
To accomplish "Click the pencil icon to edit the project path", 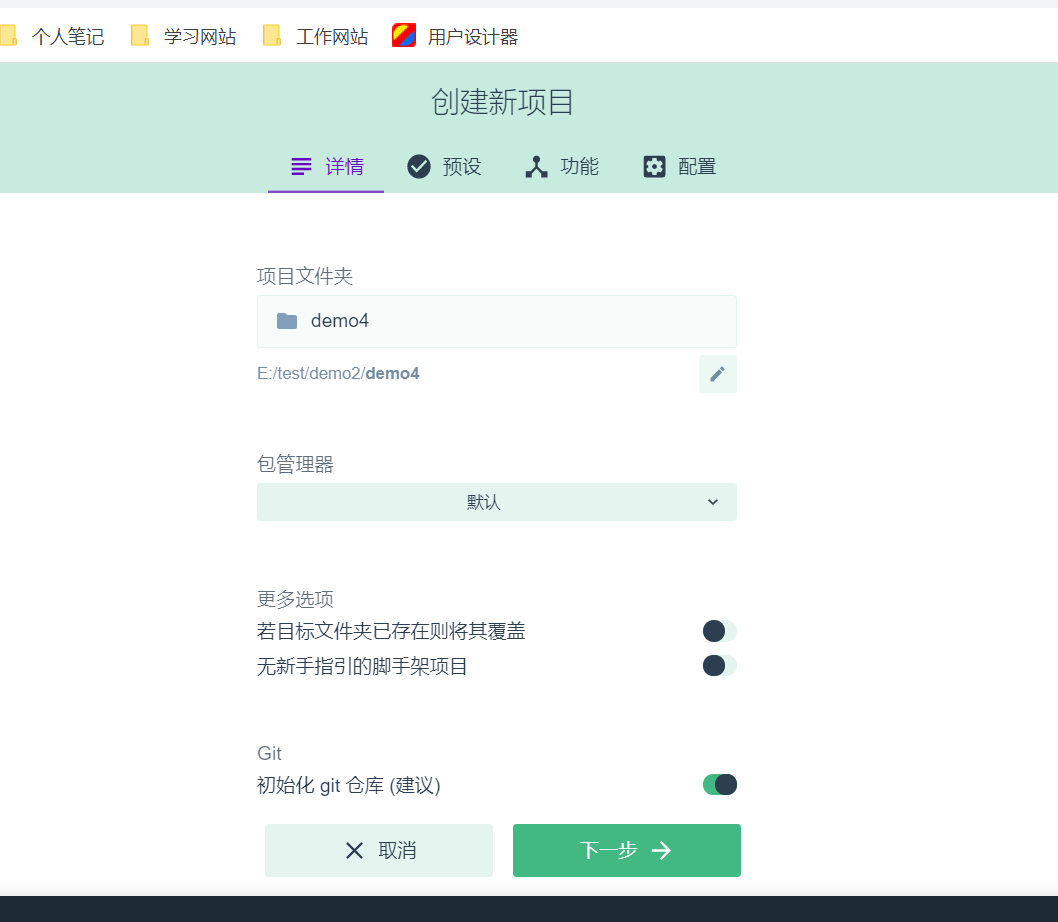I will pos(718,374).
